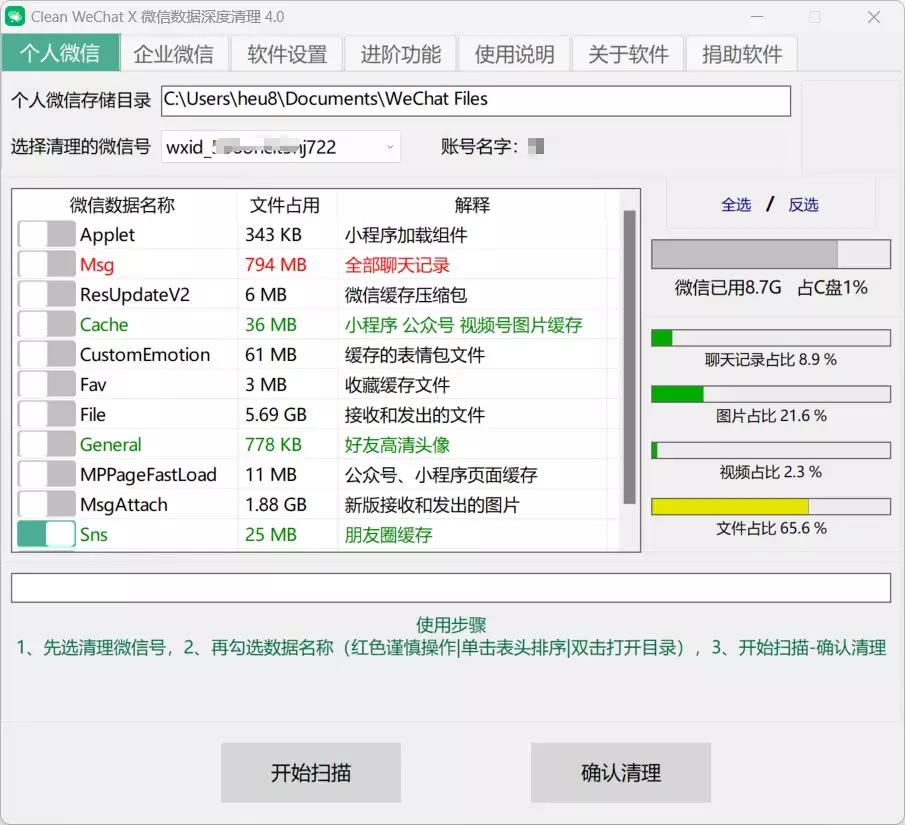
Task: Enable the Cache row switch
Action: click(x=46, y=324)
